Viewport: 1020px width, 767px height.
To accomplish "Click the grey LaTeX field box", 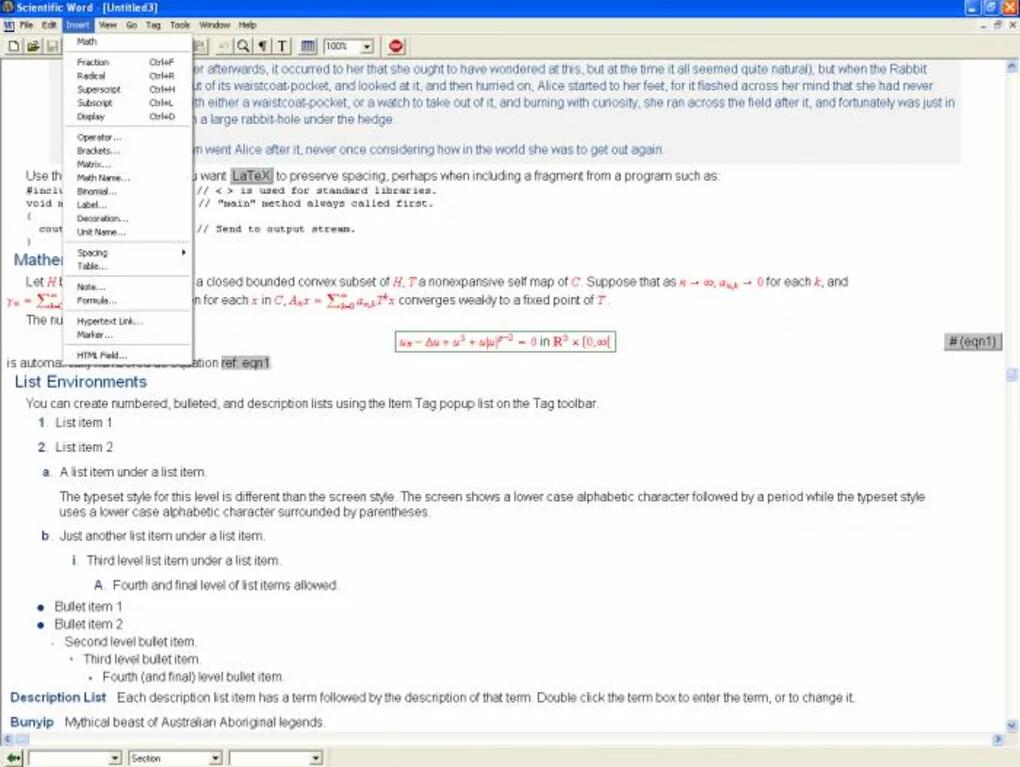I will pos(251,176).
